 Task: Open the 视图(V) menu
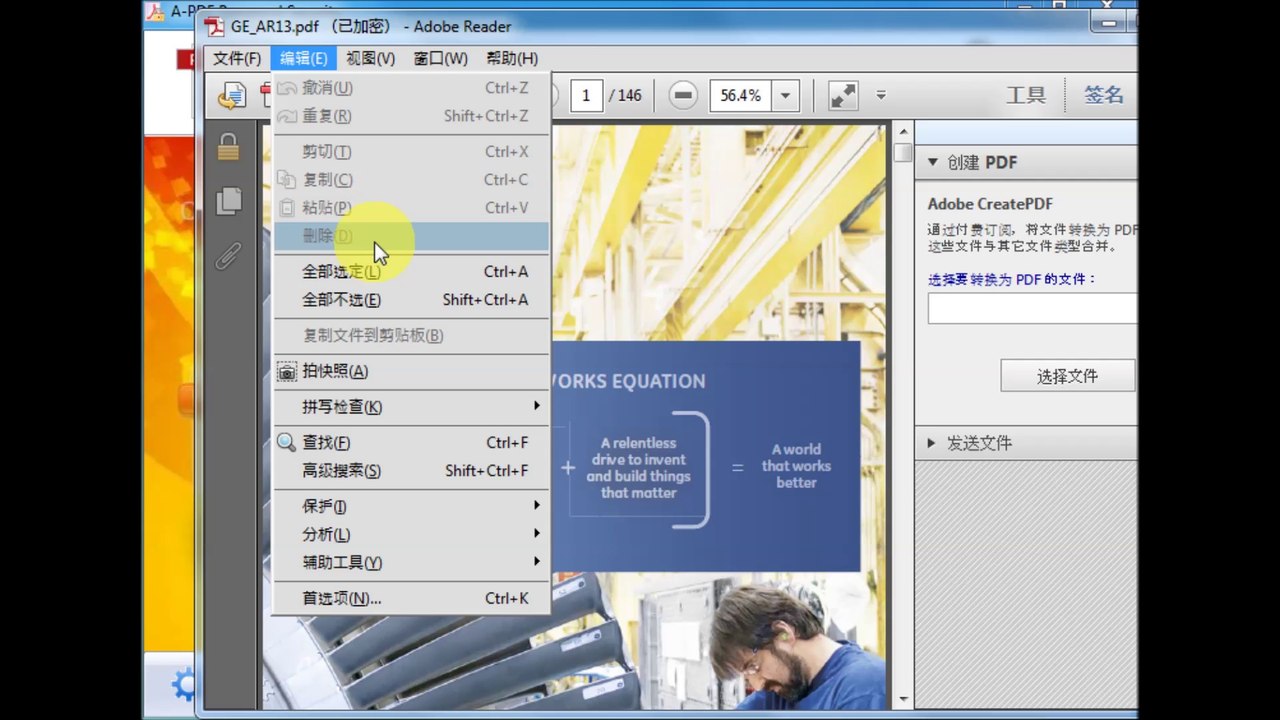[370, 59]
